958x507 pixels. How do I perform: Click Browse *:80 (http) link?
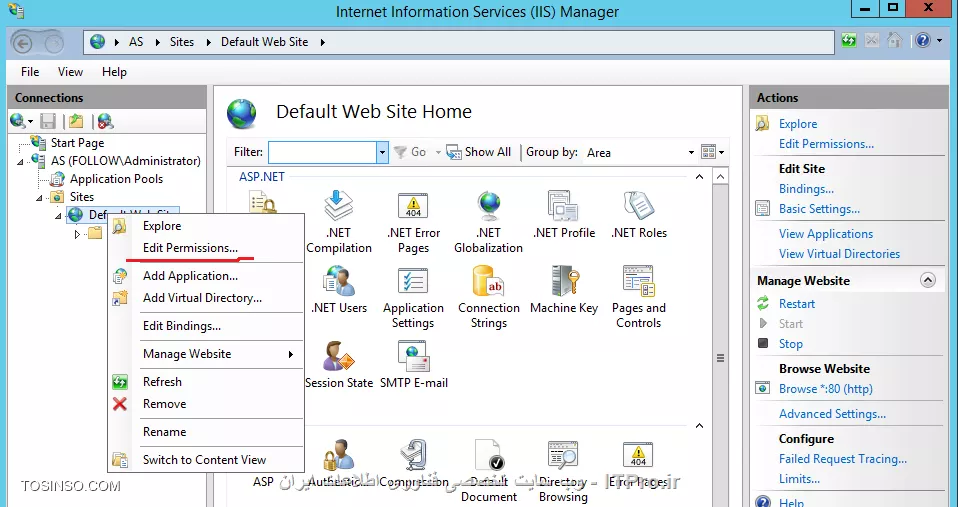825,388
